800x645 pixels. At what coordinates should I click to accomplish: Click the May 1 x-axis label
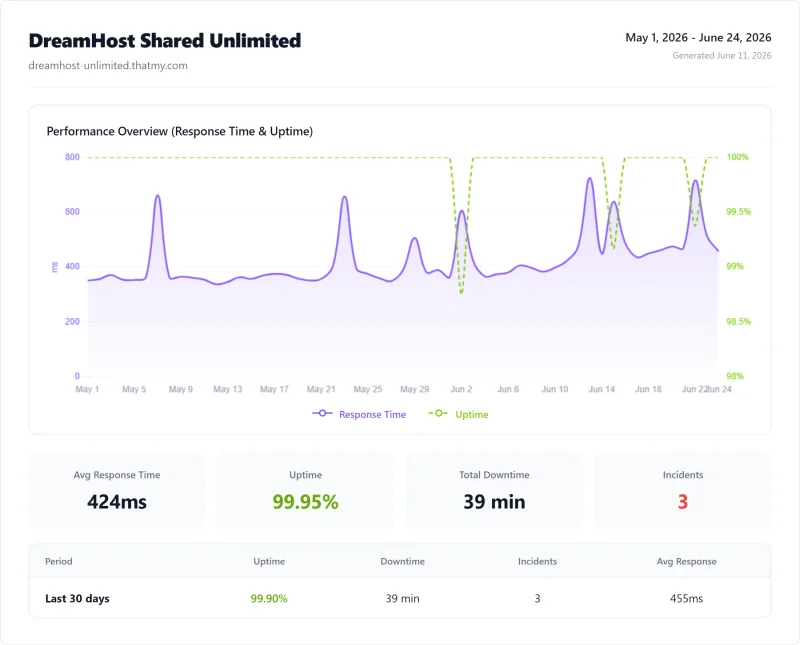point(87,389)
